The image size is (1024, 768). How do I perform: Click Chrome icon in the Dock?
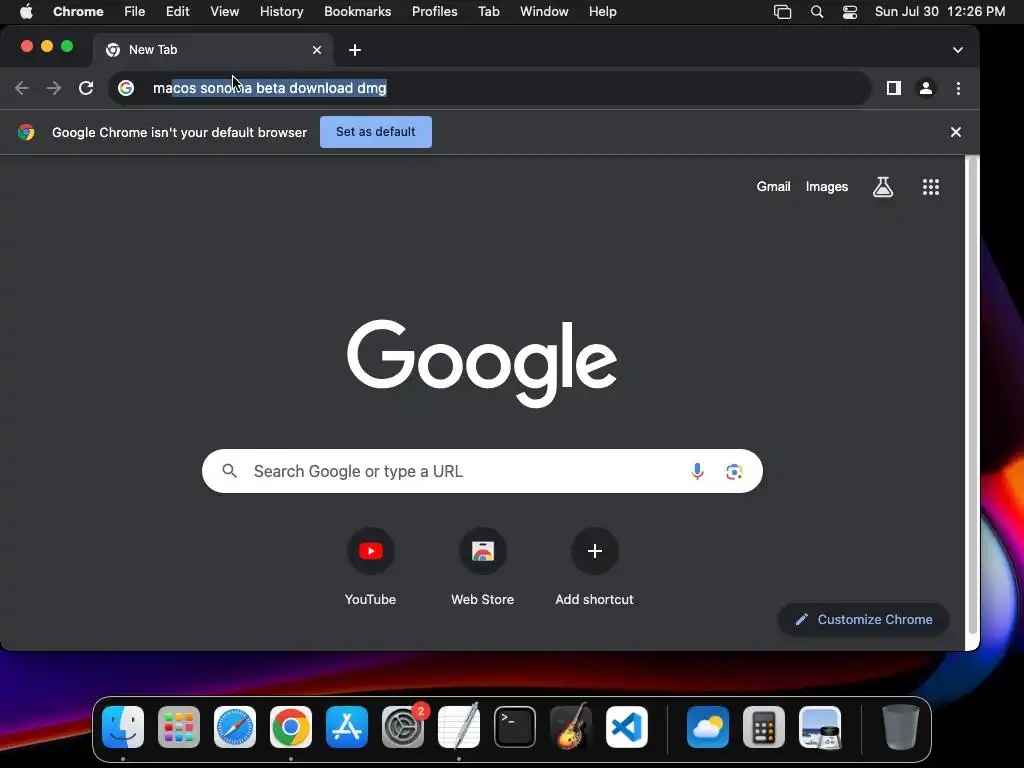[291, 727]
